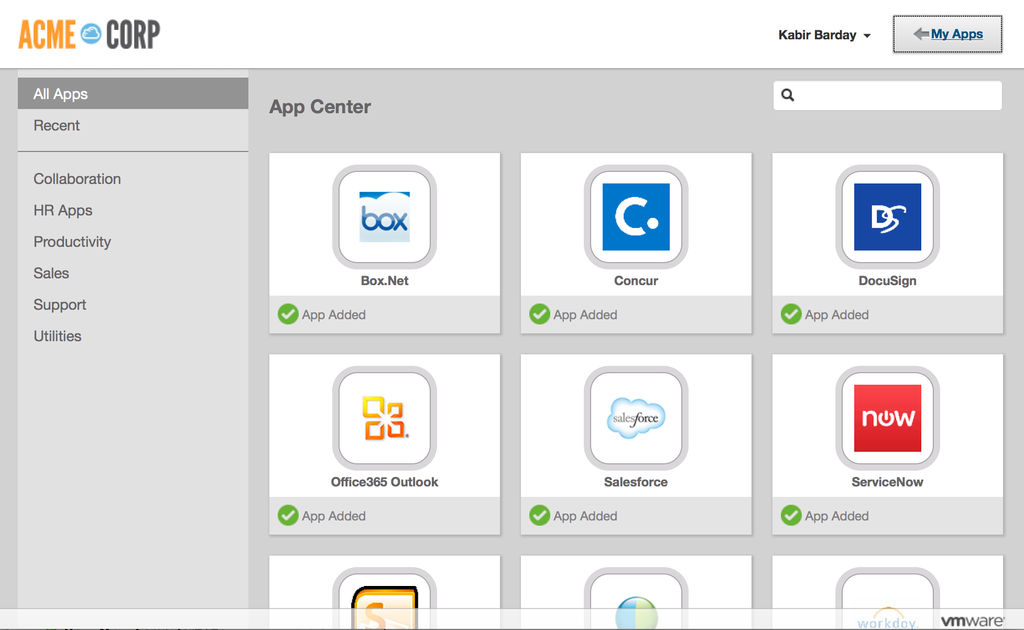Open the Salesforce app icon
1024x630 pixels.
[x=635, y=418]
